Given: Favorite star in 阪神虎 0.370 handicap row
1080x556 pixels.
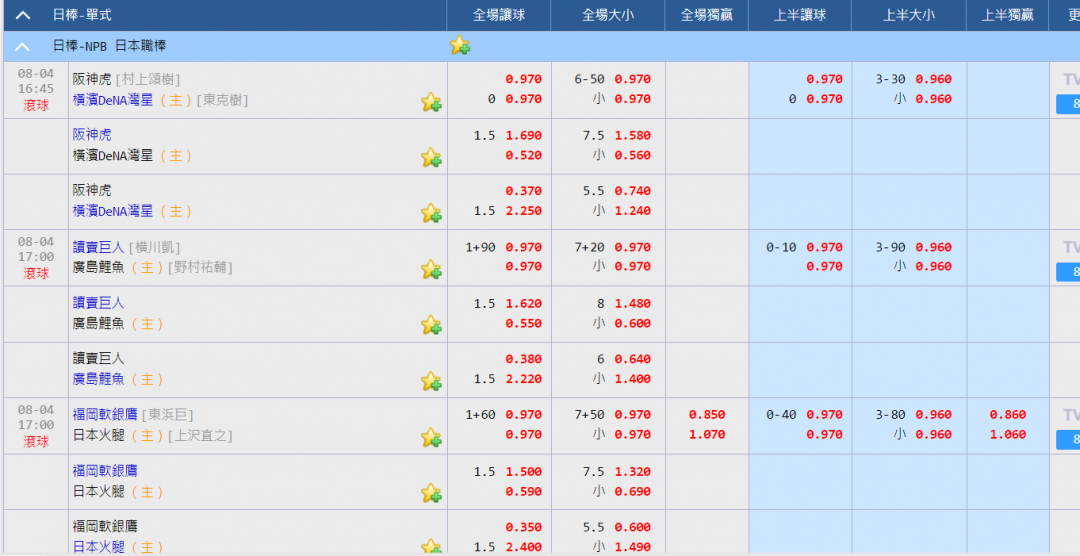Looking at the screenshot, I should (x=431, y=214).
